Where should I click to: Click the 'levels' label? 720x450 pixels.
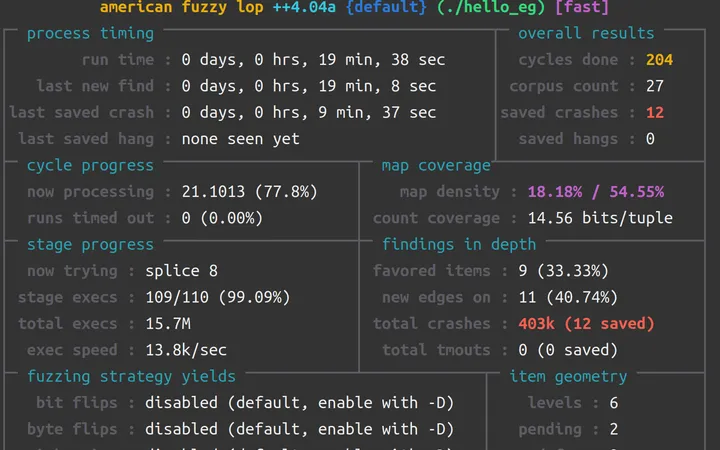[554, 403]
